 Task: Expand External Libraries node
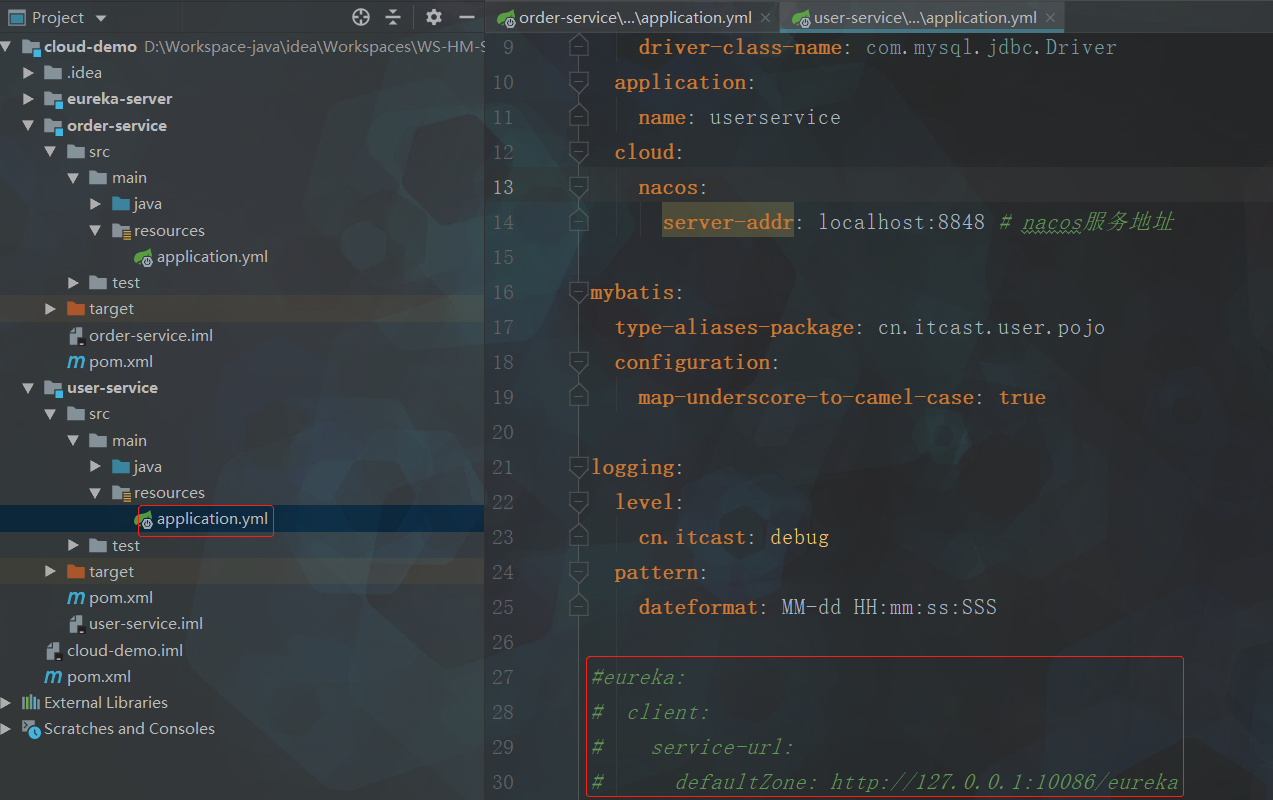click(8, 703)
